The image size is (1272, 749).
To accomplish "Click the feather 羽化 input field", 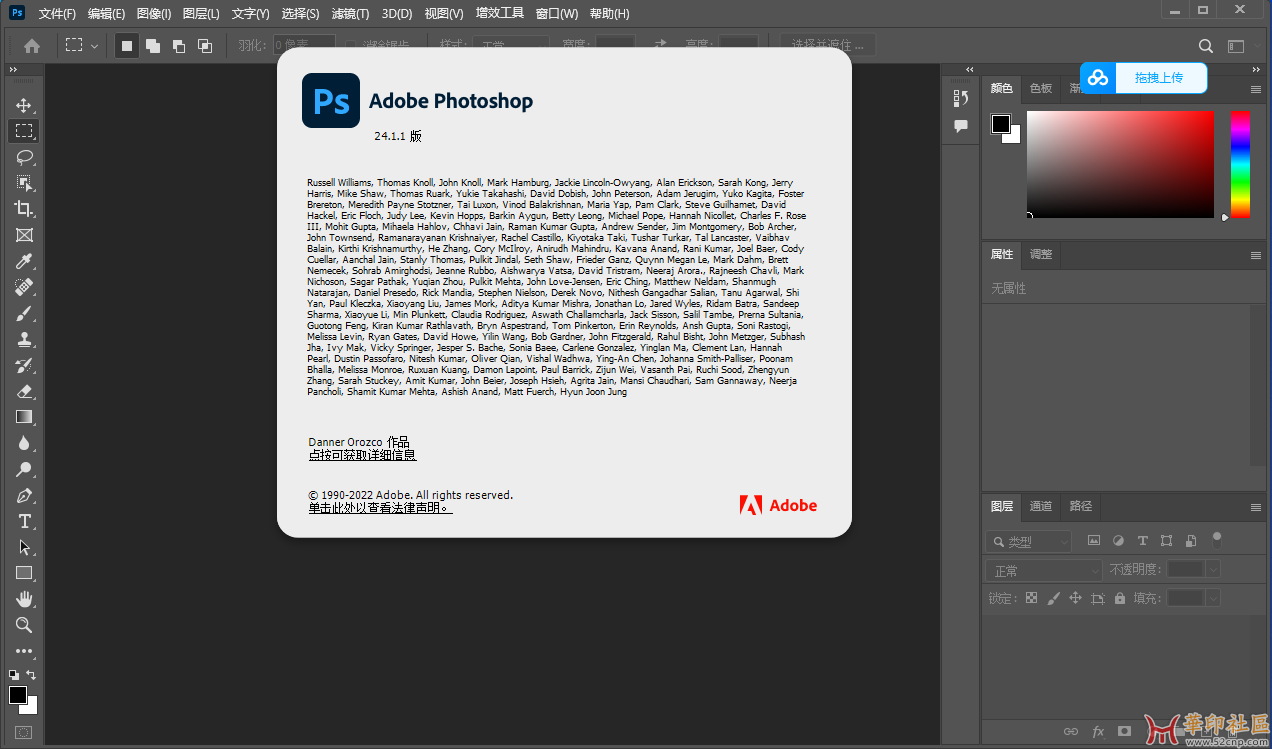I will 304,45.
